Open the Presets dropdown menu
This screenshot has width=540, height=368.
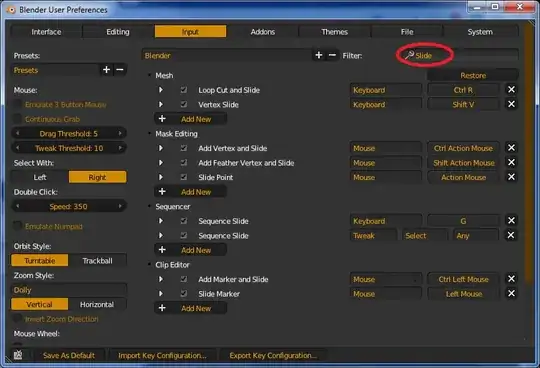(56, 70)
